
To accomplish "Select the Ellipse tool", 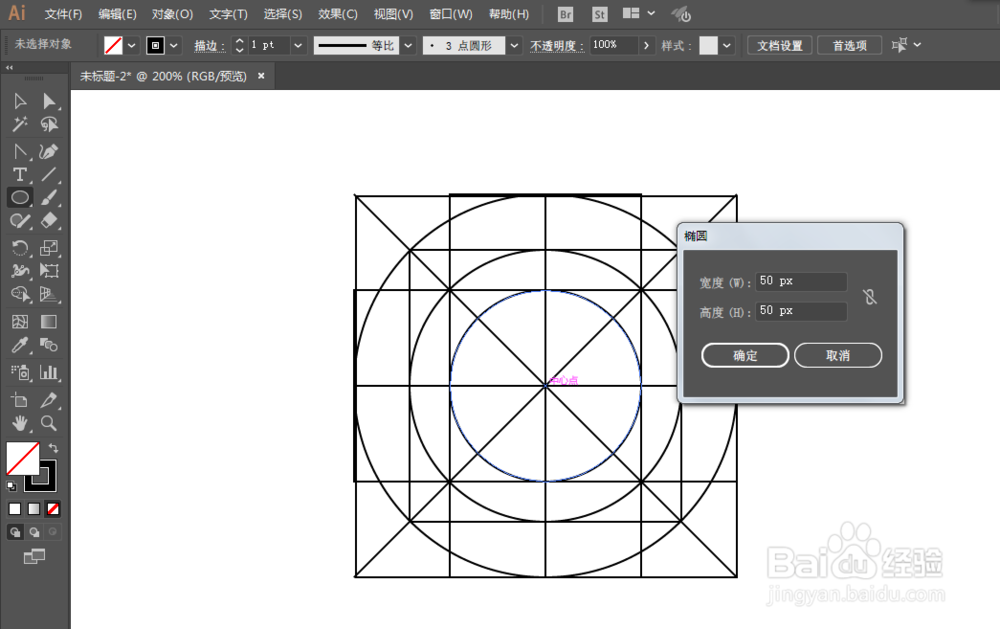I will coord(18,197).
